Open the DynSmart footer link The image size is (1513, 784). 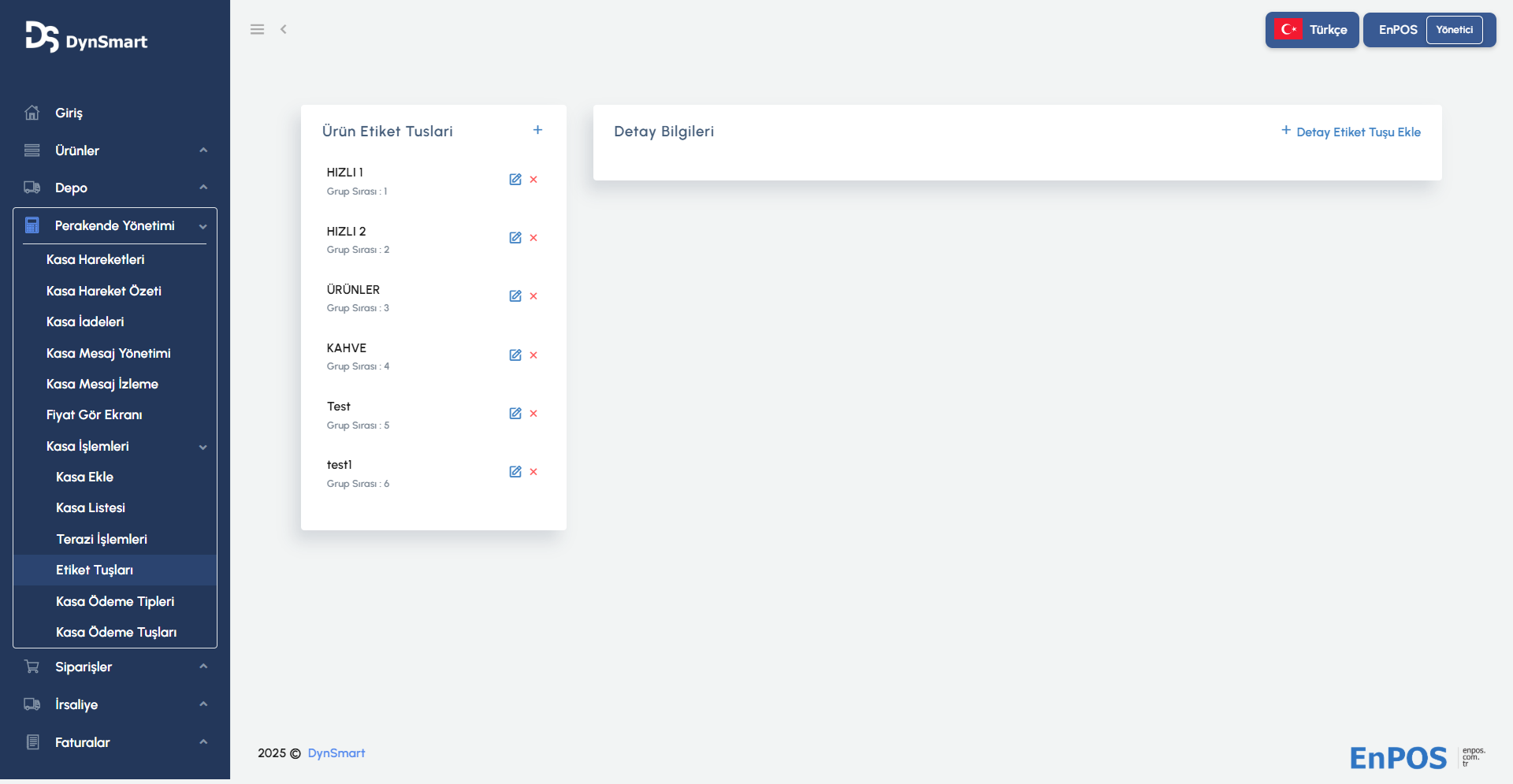click(336, 753)
